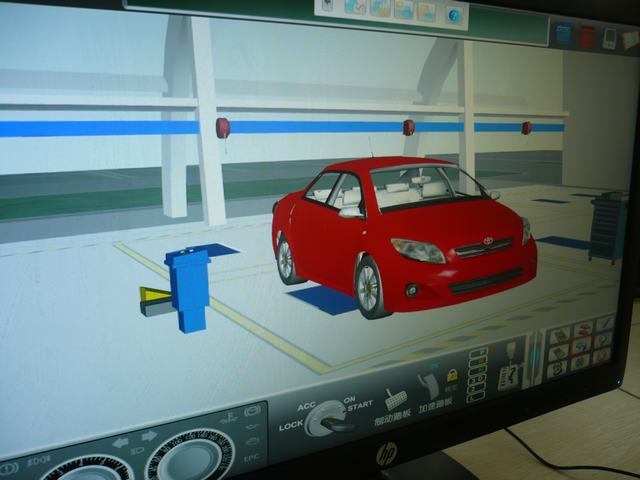Open the help question-mark icon in top toolbar
Image resolution: width=640 pixels, height=480 pixels.
454,16
